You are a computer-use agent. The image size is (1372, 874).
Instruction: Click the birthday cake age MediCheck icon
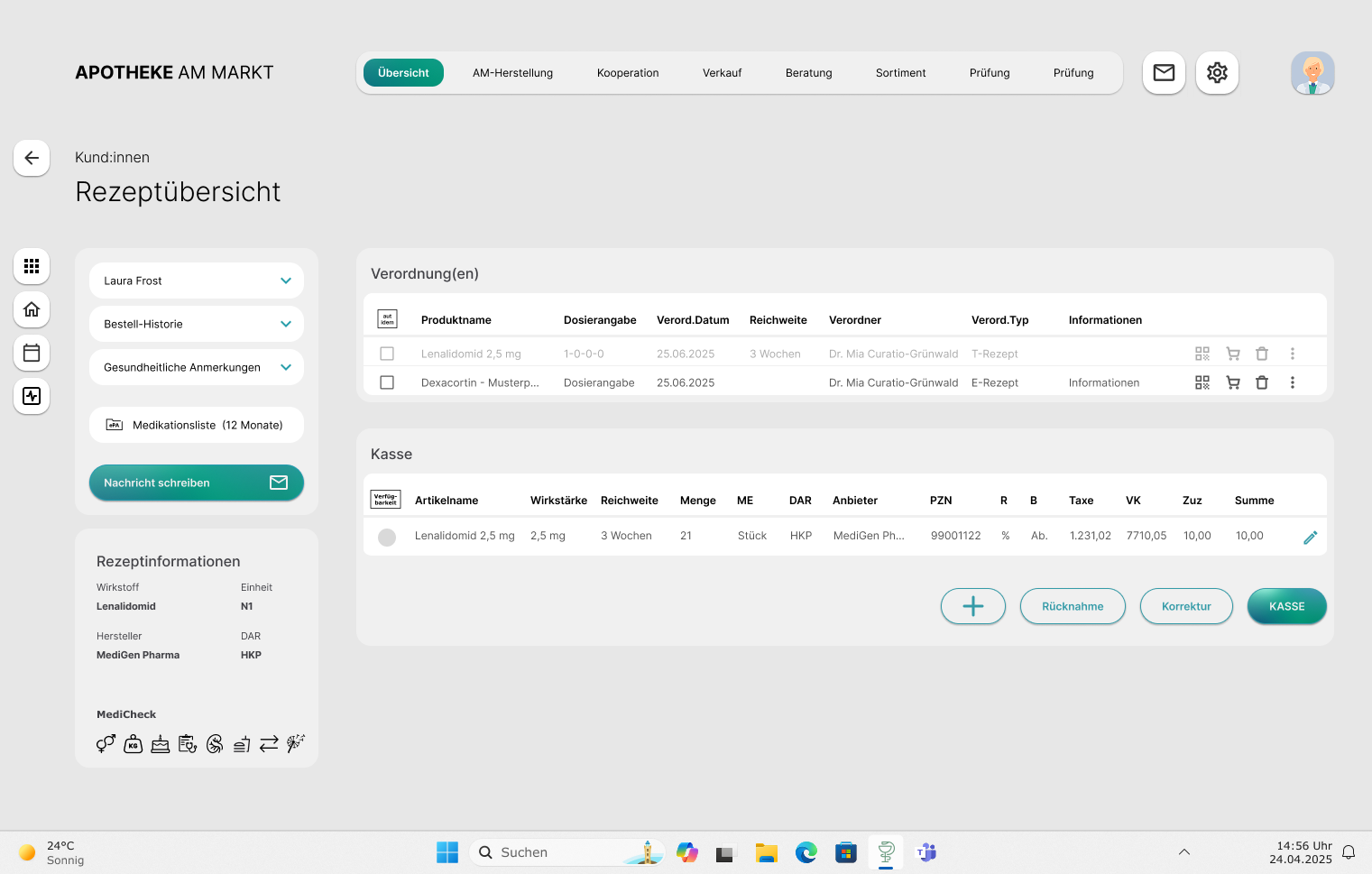click(161, 744)
